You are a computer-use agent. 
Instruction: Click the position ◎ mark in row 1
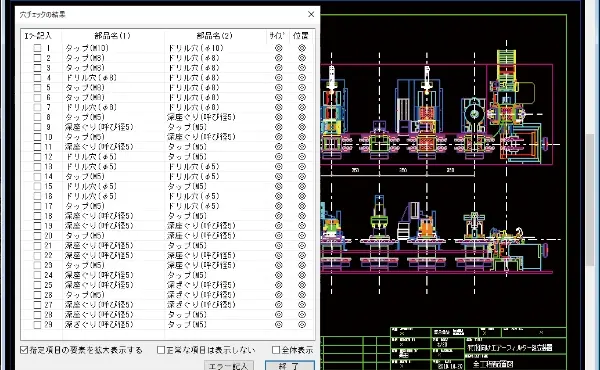coord(302,48)
